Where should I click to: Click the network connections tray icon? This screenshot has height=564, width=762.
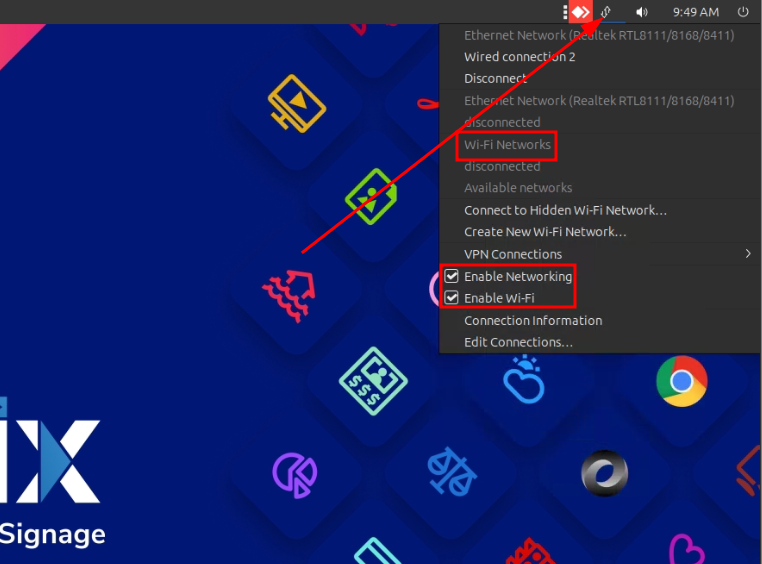606,12
